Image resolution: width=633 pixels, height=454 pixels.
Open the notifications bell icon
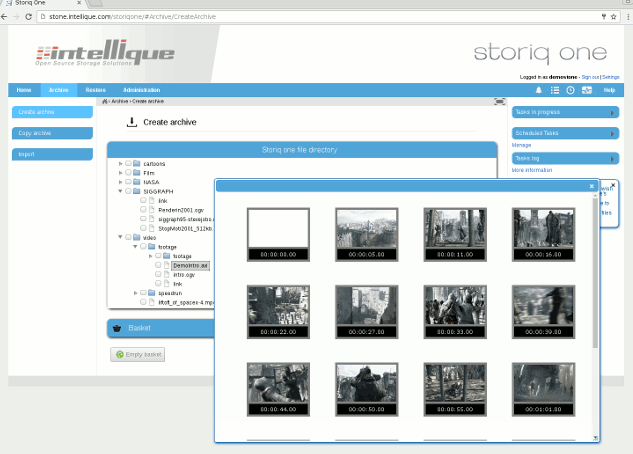539,90
